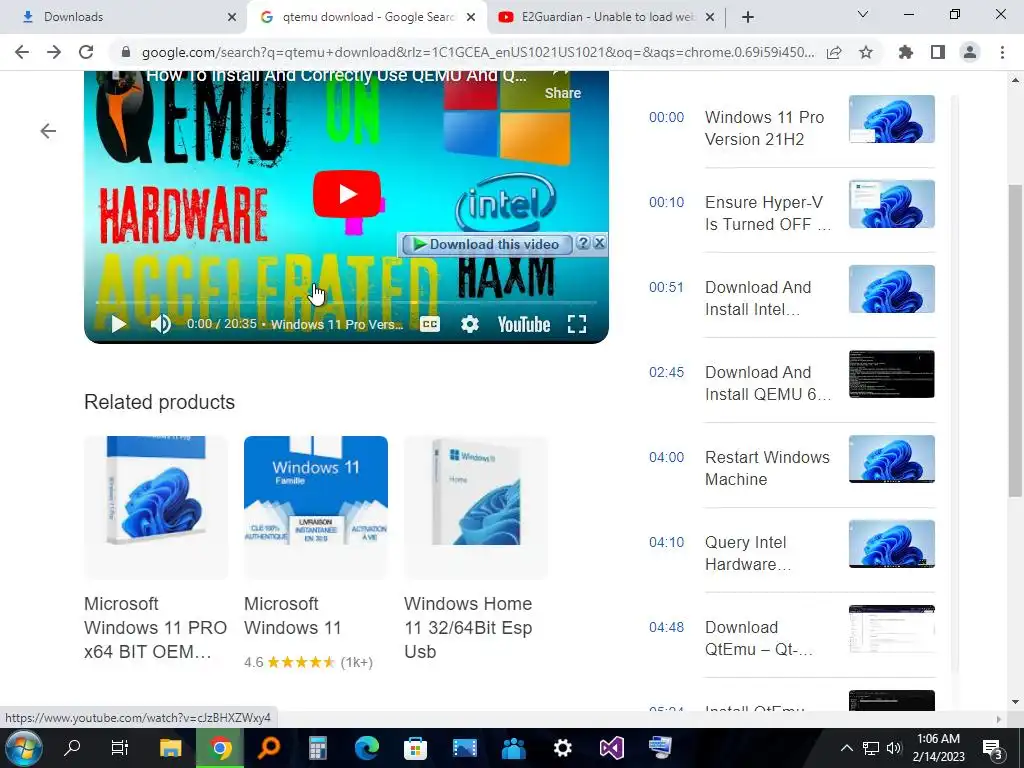Open File Explorer from taskbar
The height and width of the screenshot is (768, 1024).
click(170, 748)
